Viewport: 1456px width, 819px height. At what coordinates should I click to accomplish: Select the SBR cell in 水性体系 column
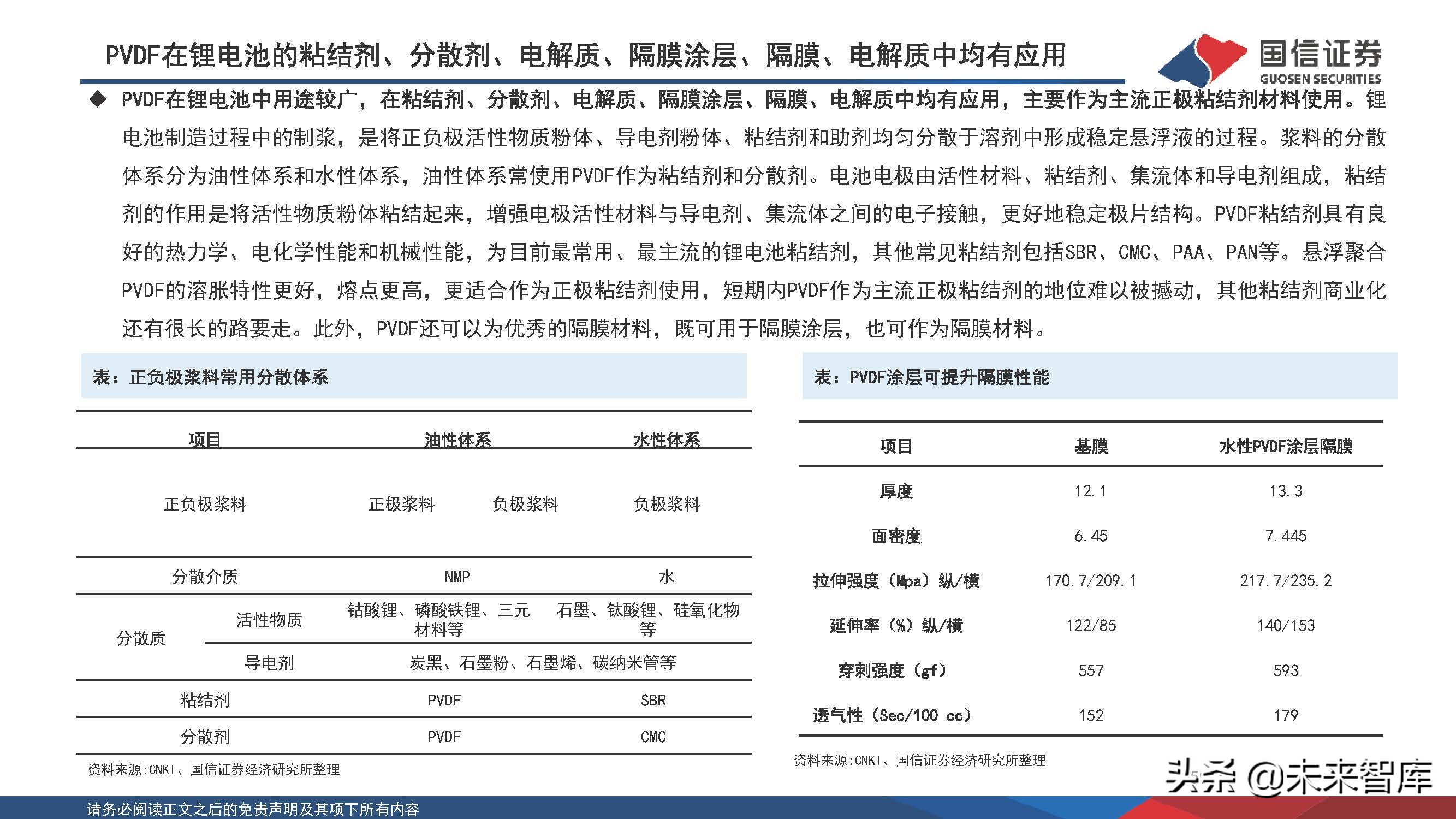[x=656, y=700]
